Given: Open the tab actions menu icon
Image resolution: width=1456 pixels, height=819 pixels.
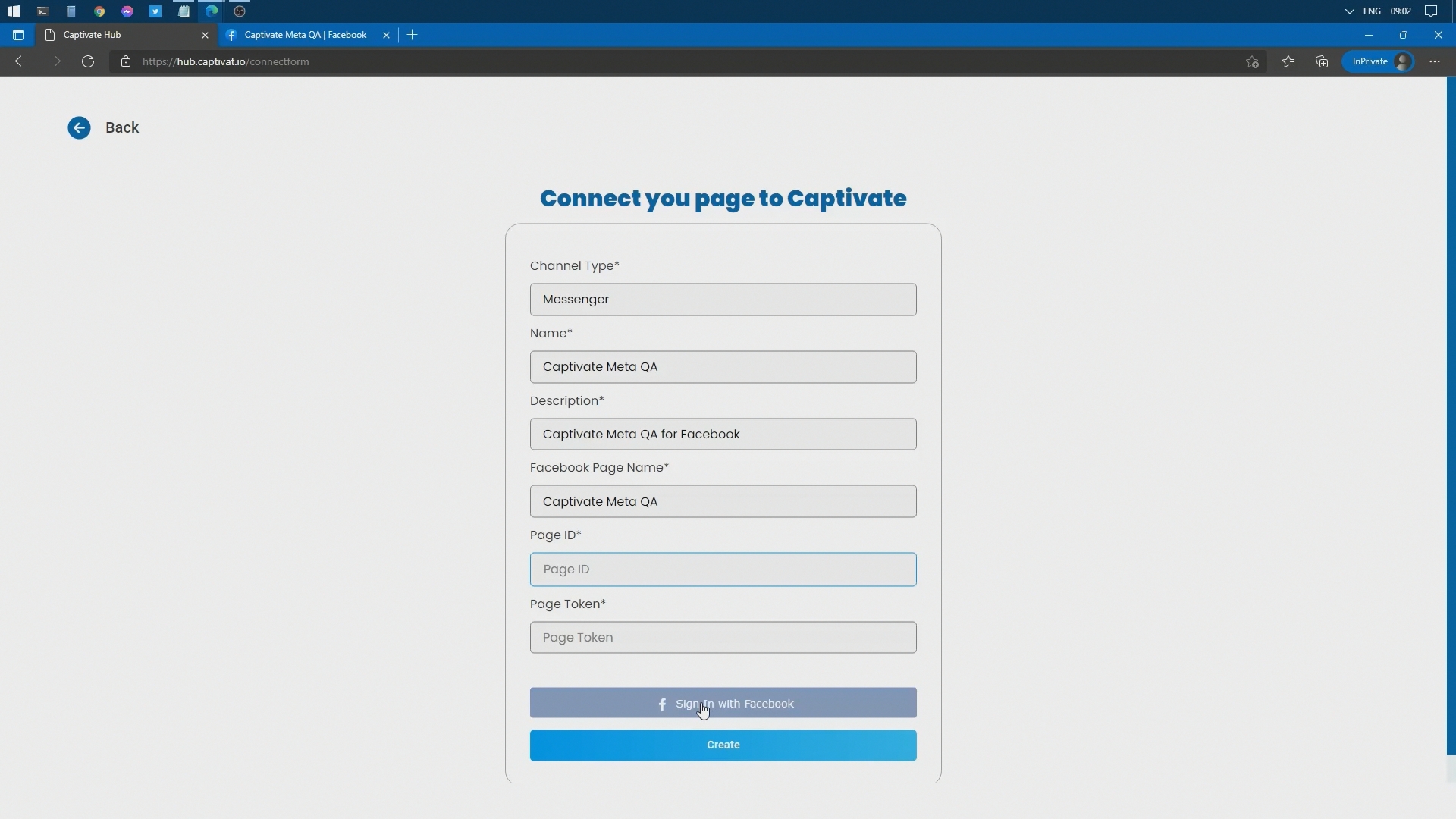Looking at the screenshot, I should pos(18,35).
